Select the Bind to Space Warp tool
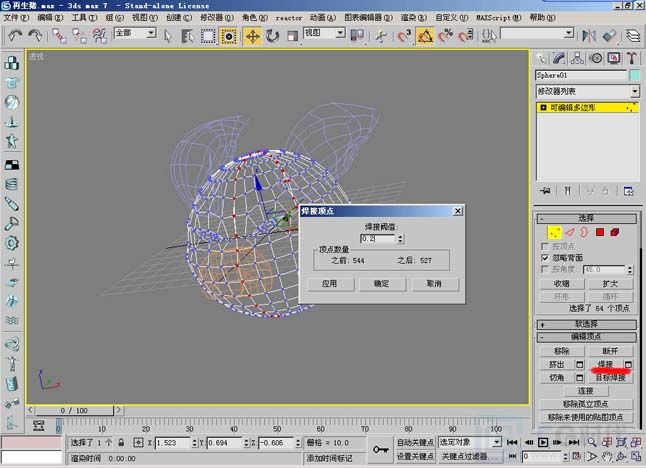Image resolution: width=646 pixels, height=468 pixels. (100, 36)
